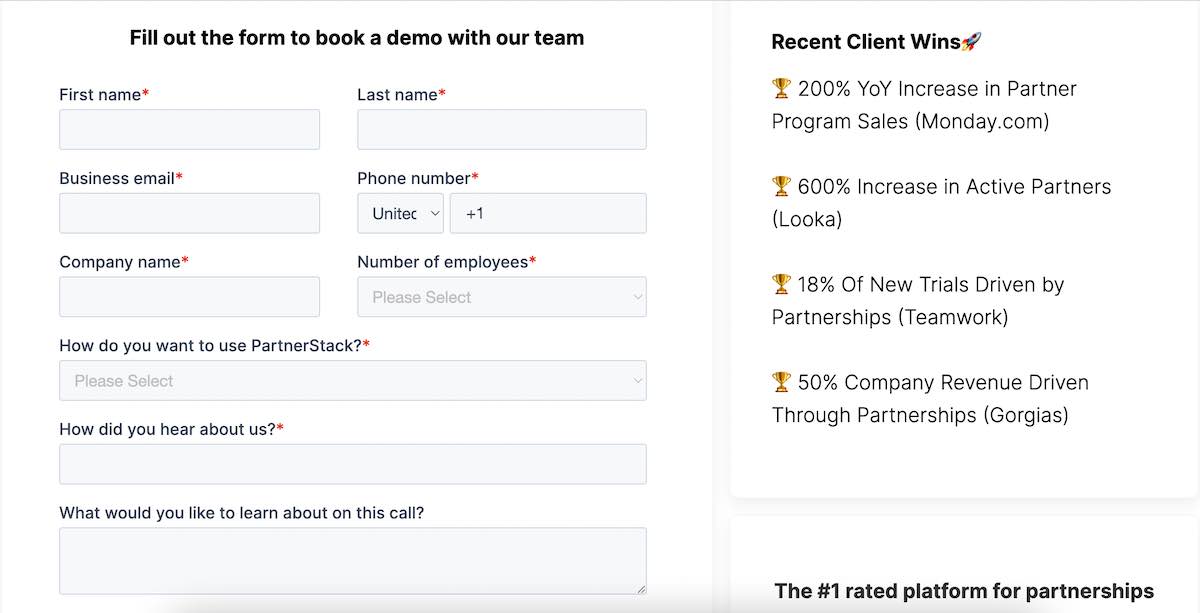1200x613 pixels.
Task: Click the Number of employees dropdown chevron
Action: click(638, 297)
